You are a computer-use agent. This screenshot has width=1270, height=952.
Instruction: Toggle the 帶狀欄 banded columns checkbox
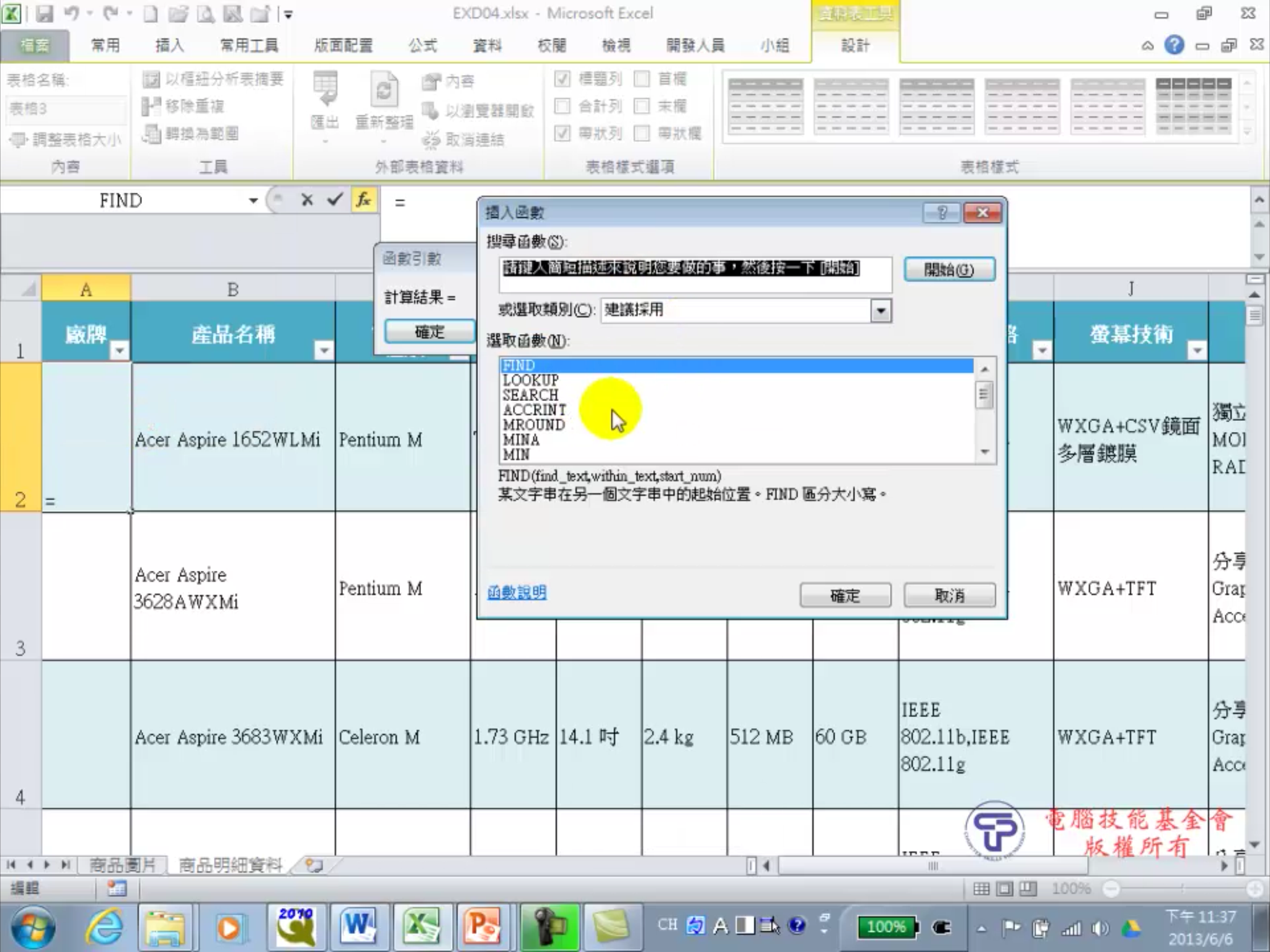pyautogui.click(x=642, y=133)
